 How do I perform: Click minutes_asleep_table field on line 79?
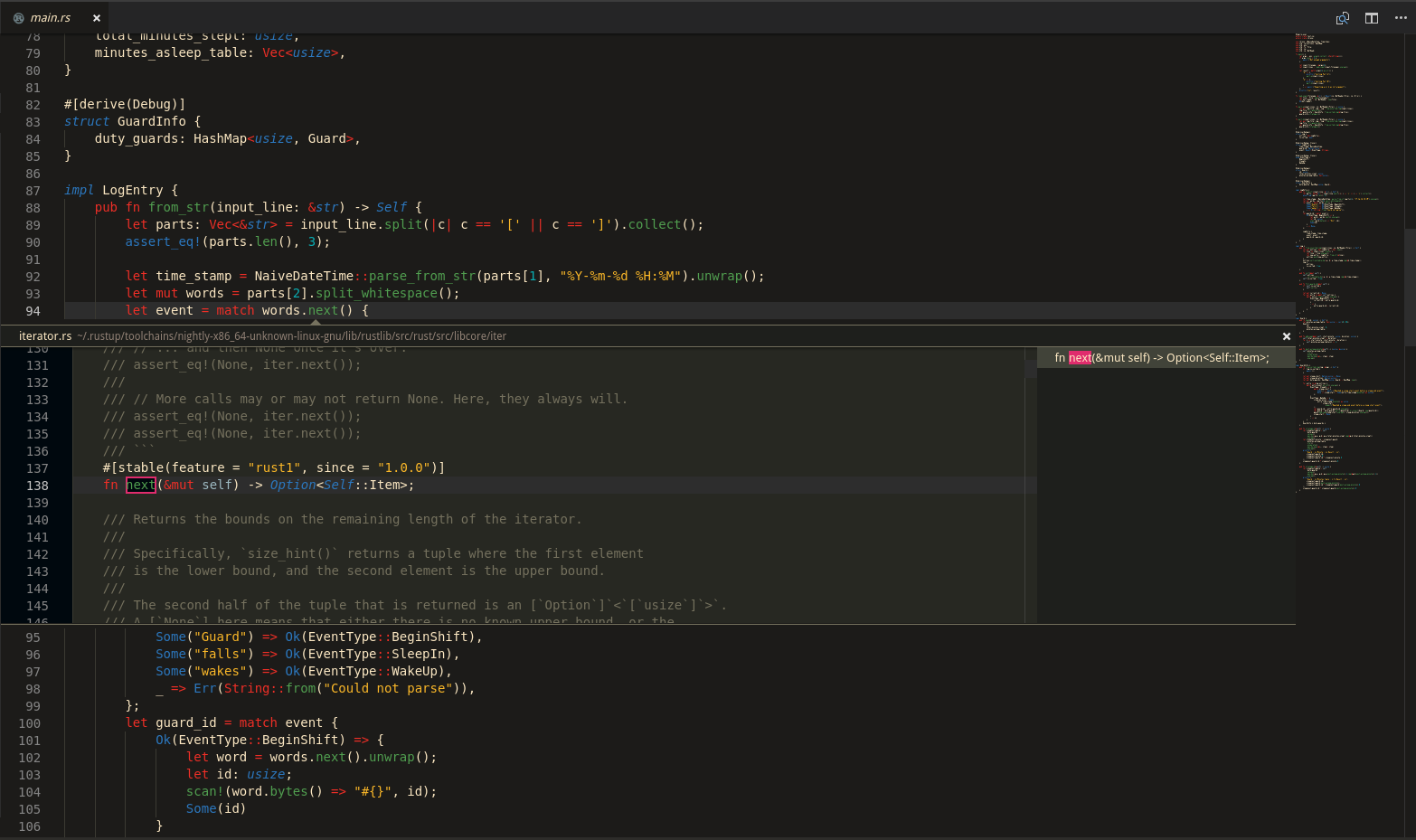(x=170, y=53)
